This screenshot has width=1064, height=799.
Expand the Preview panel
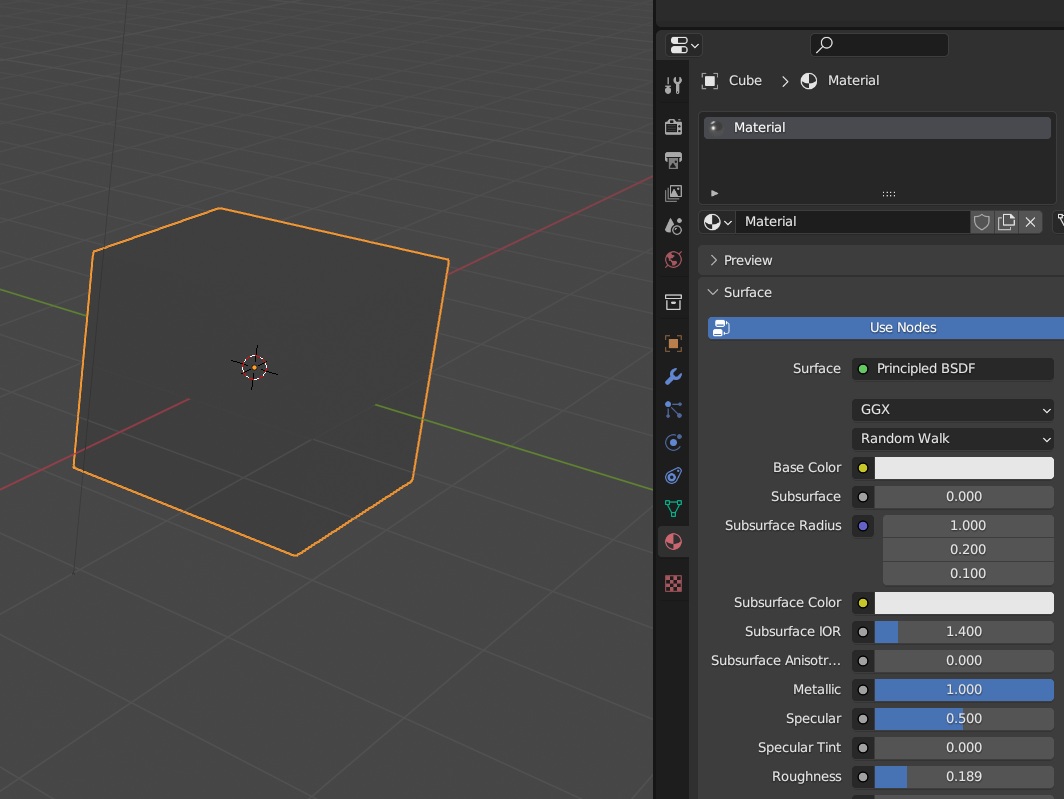coord(748,260)
